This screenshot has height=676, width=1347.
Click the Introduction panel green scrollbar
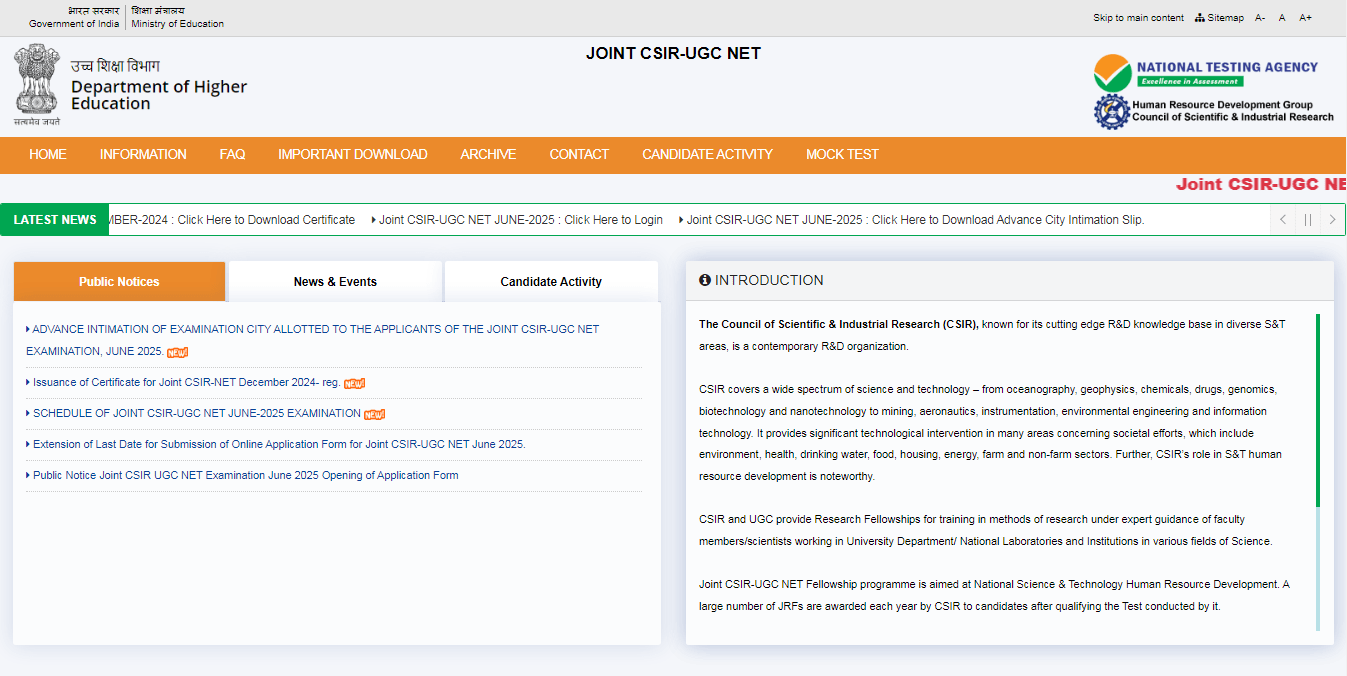[1317, 410]
